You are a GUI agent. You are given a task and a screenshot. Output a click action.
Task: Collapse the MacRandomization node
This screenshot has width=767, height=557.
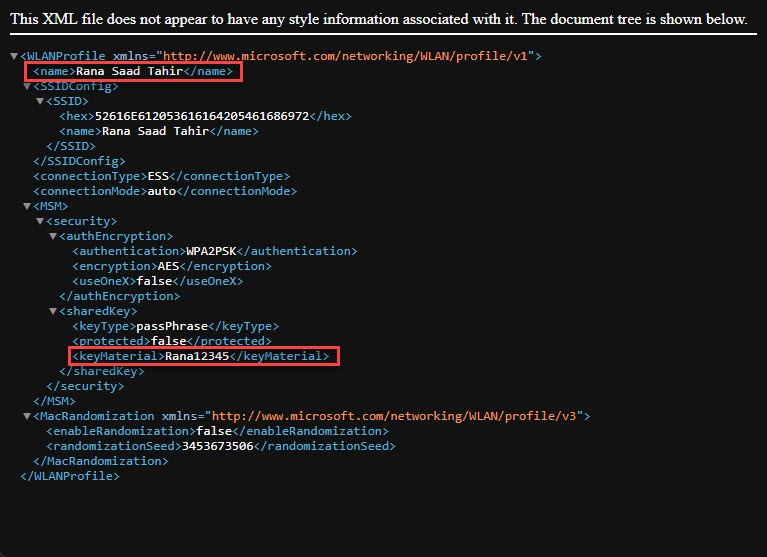27,416
